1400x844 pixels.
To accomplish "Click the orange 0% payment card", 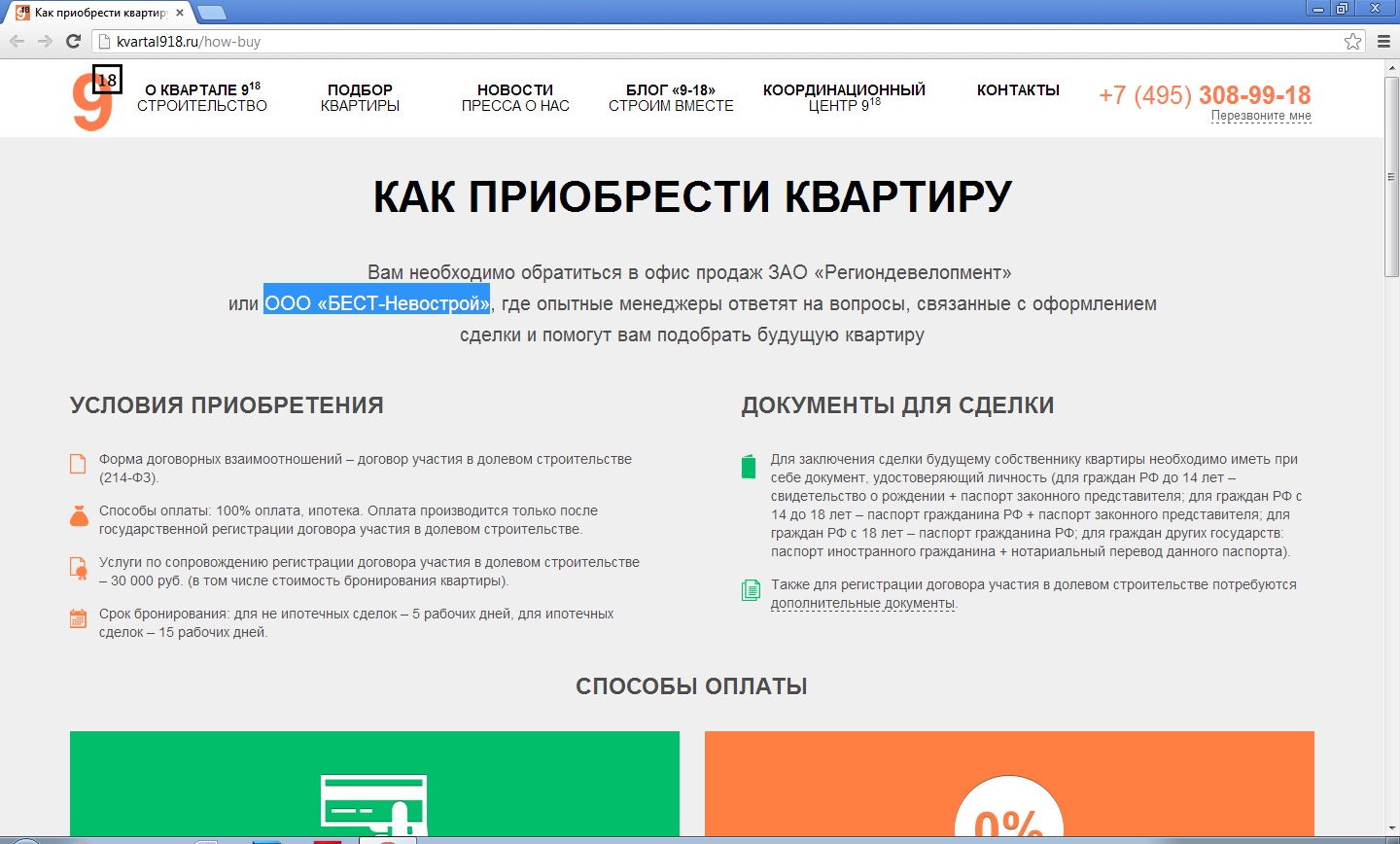I will point(1009,784).
